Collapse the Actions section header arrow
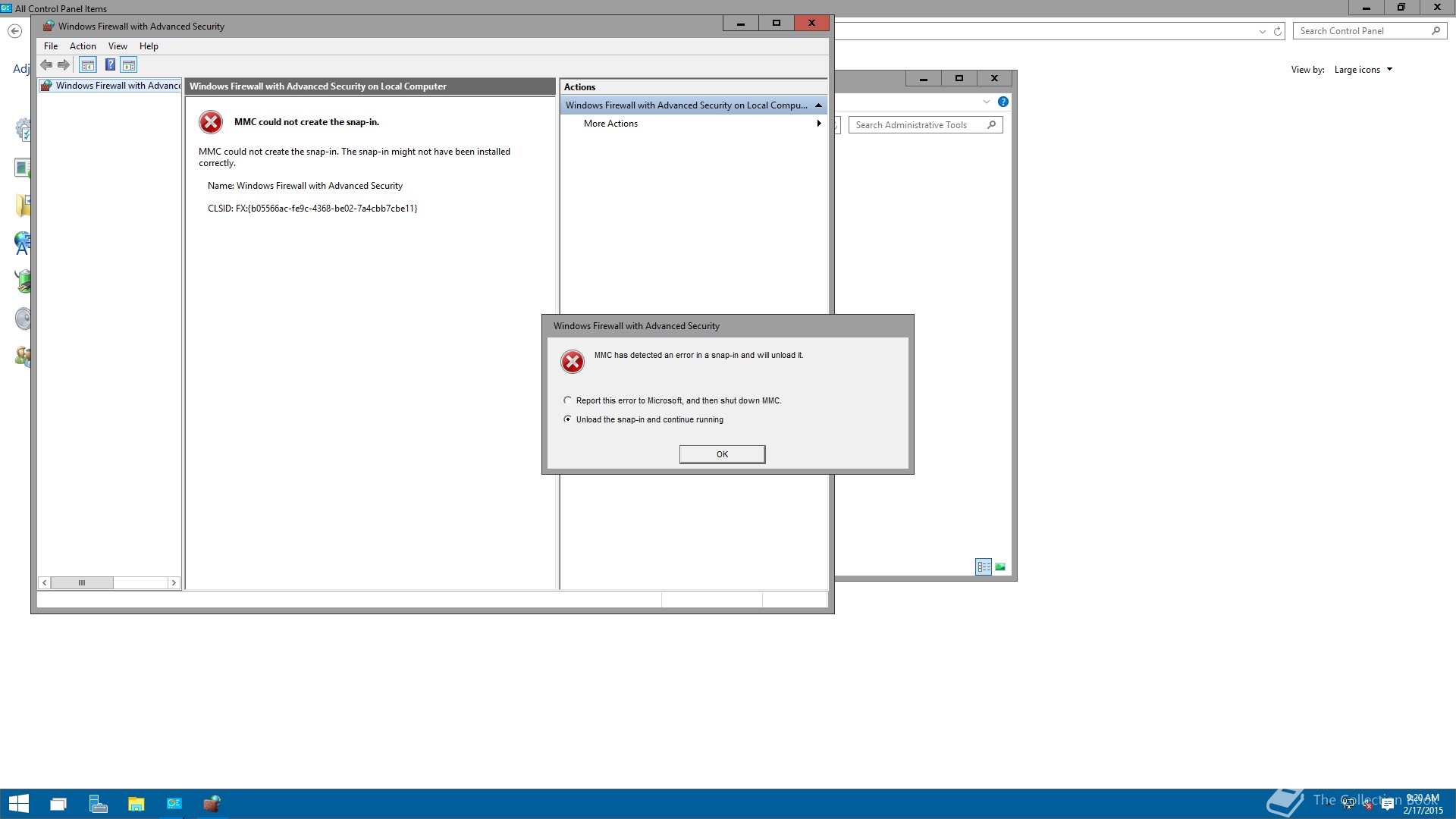 pos(818,105)
